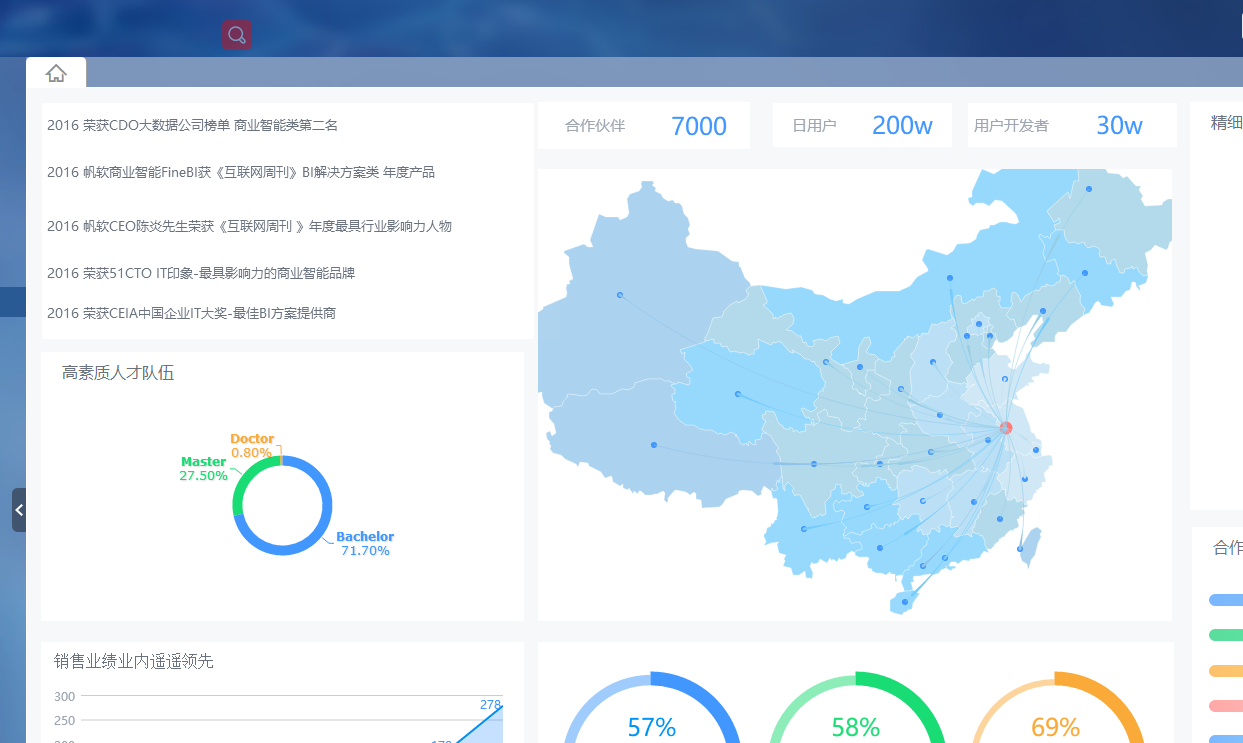Image resolution: width=1243 pixels, height=743 pixels.
Task: Click the 销售业绩业内遥遥领先 chart title
Action: pos(134,661)
